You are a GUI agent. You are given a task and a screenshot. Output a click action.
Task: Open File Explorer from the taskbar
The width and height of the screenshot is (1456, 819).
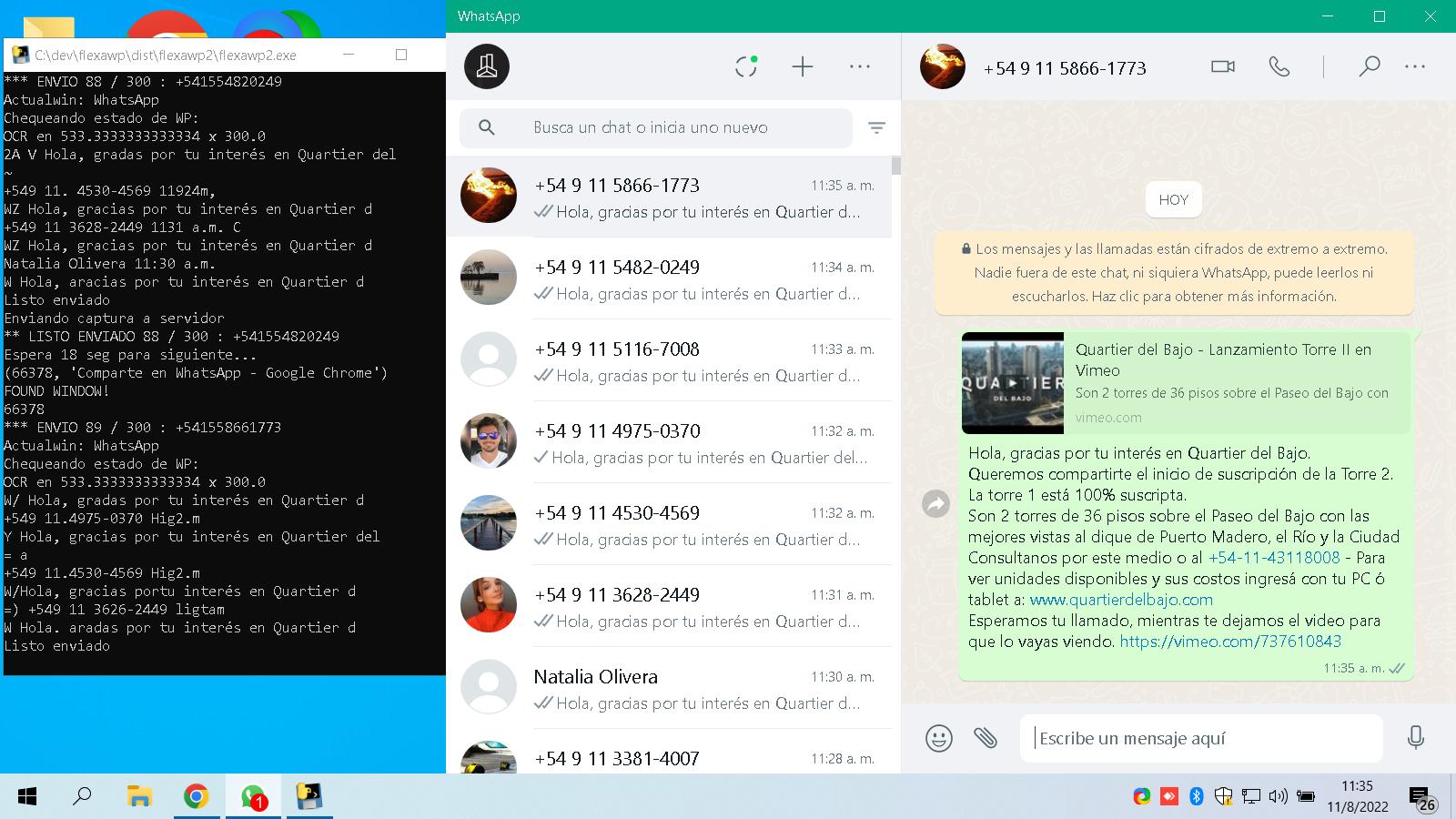coord(138,797)
